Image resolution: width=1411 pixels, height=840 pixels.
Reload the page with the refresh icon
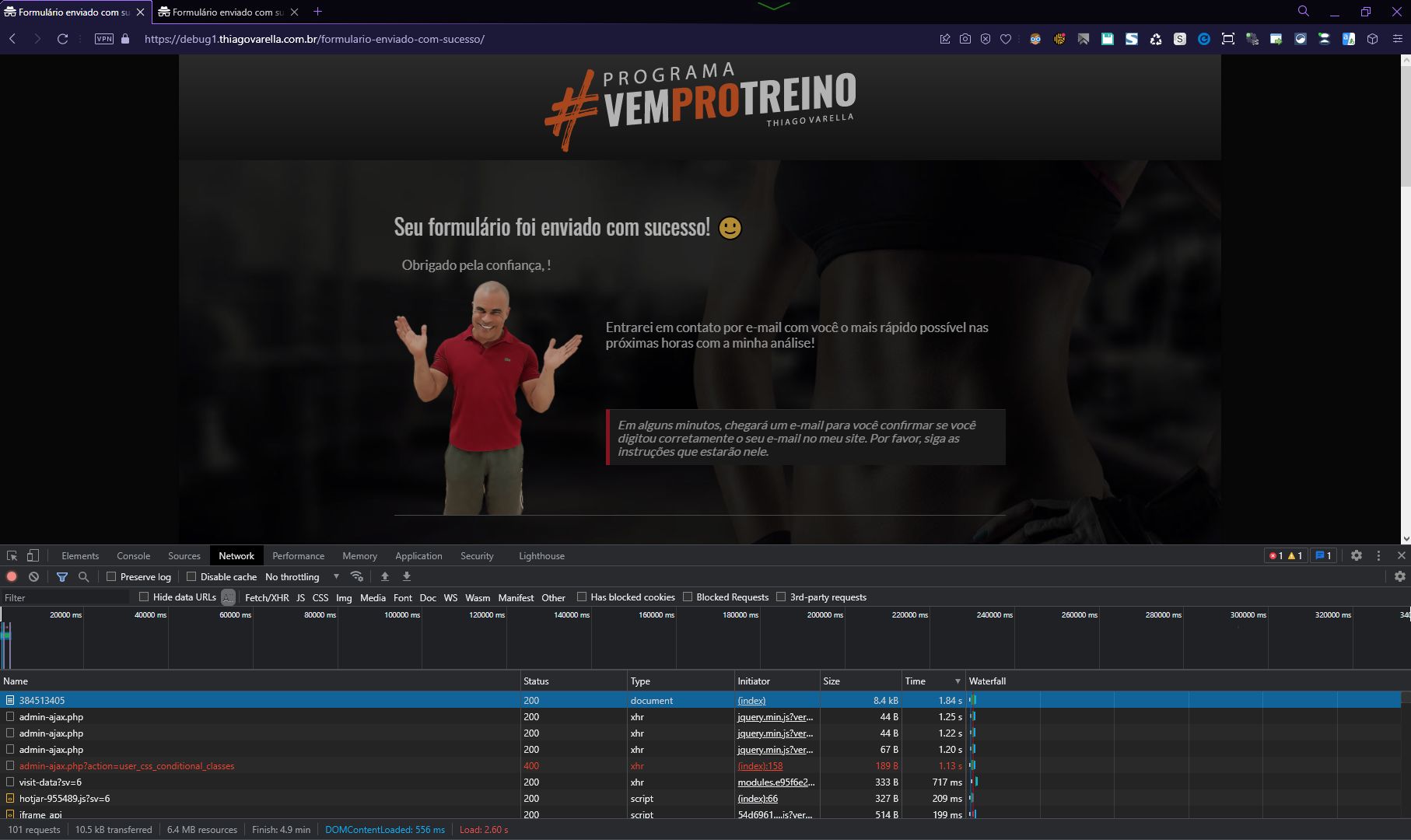click(63, 39)
